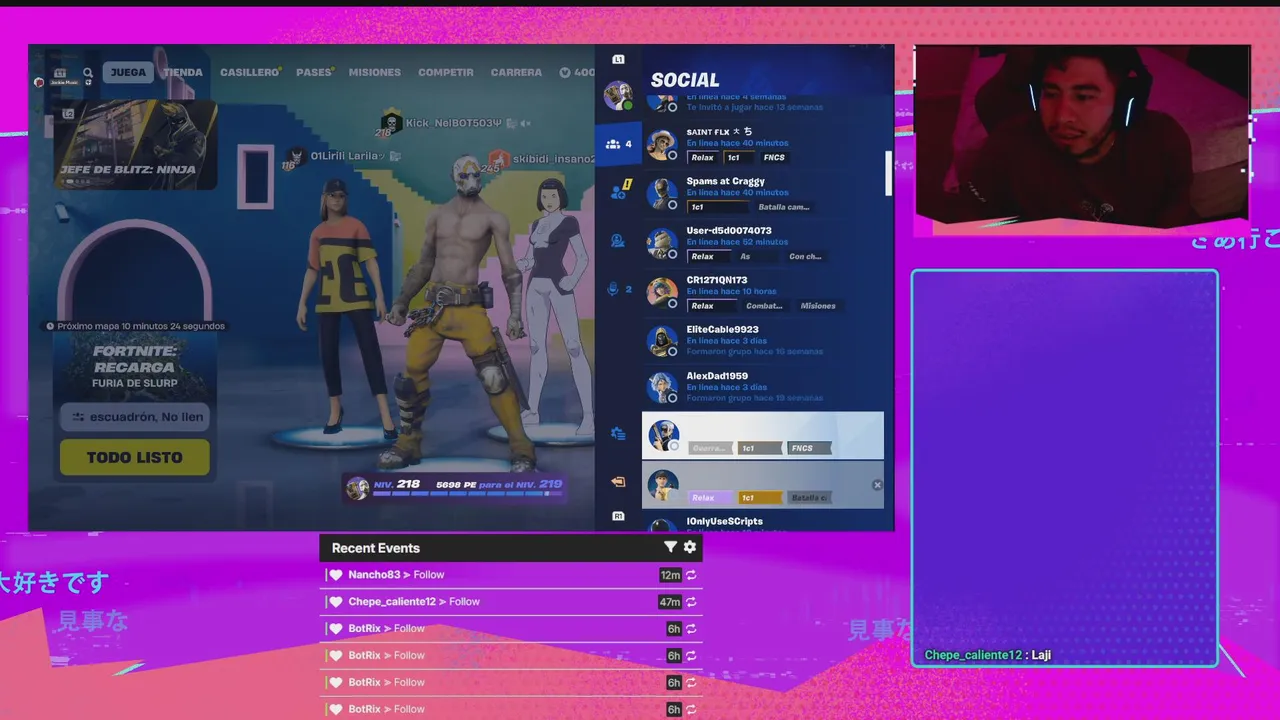This screenshot has height=720, width=1280.
Task: Click the Recent Events panel title
Action: (x=376, y=548)
